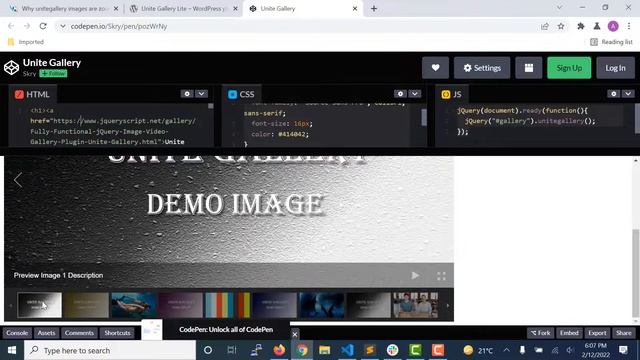
Task: Open the tab search dropdown chevron
Action: coord(559,7)
